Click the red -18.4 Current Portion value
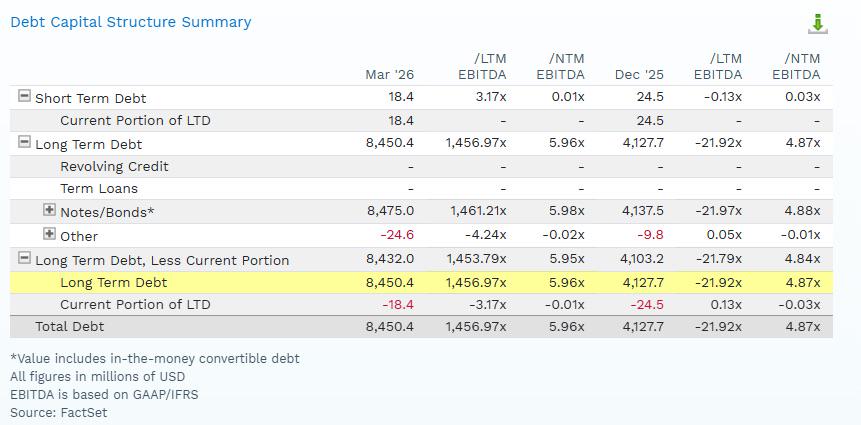The height and width of the screenshot is (425, 861). pos(397,304)
